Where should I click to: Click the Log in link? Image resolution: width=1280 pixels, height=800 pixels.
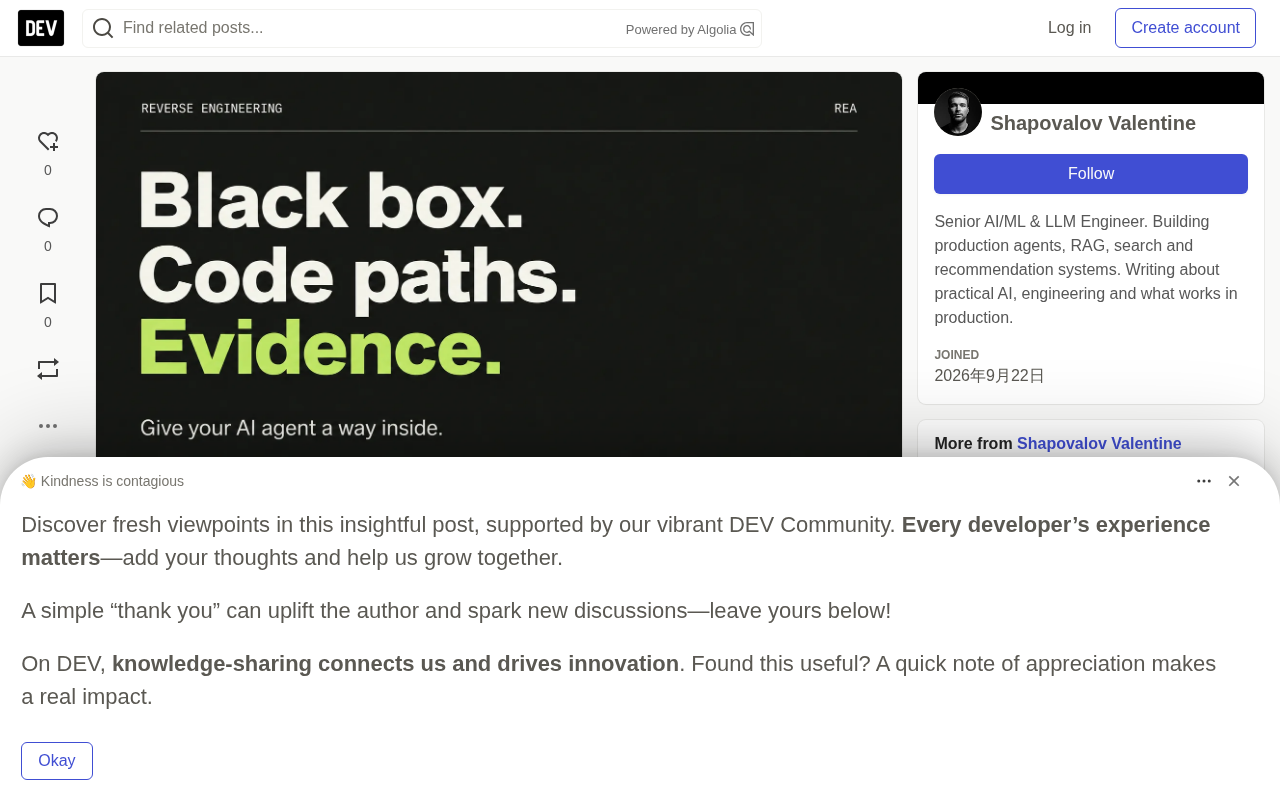(x=1069, y=28)
